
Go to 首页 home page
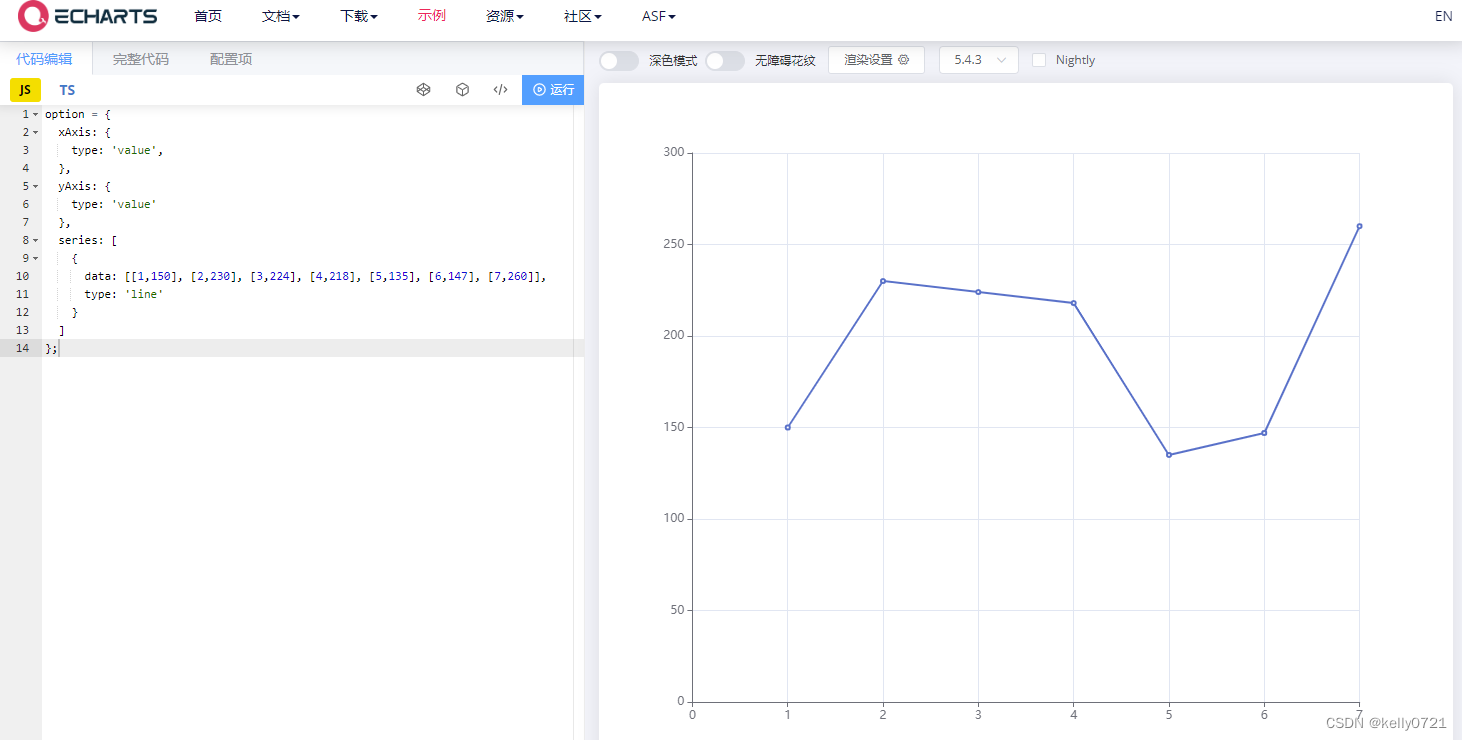[x=208, y=16]
